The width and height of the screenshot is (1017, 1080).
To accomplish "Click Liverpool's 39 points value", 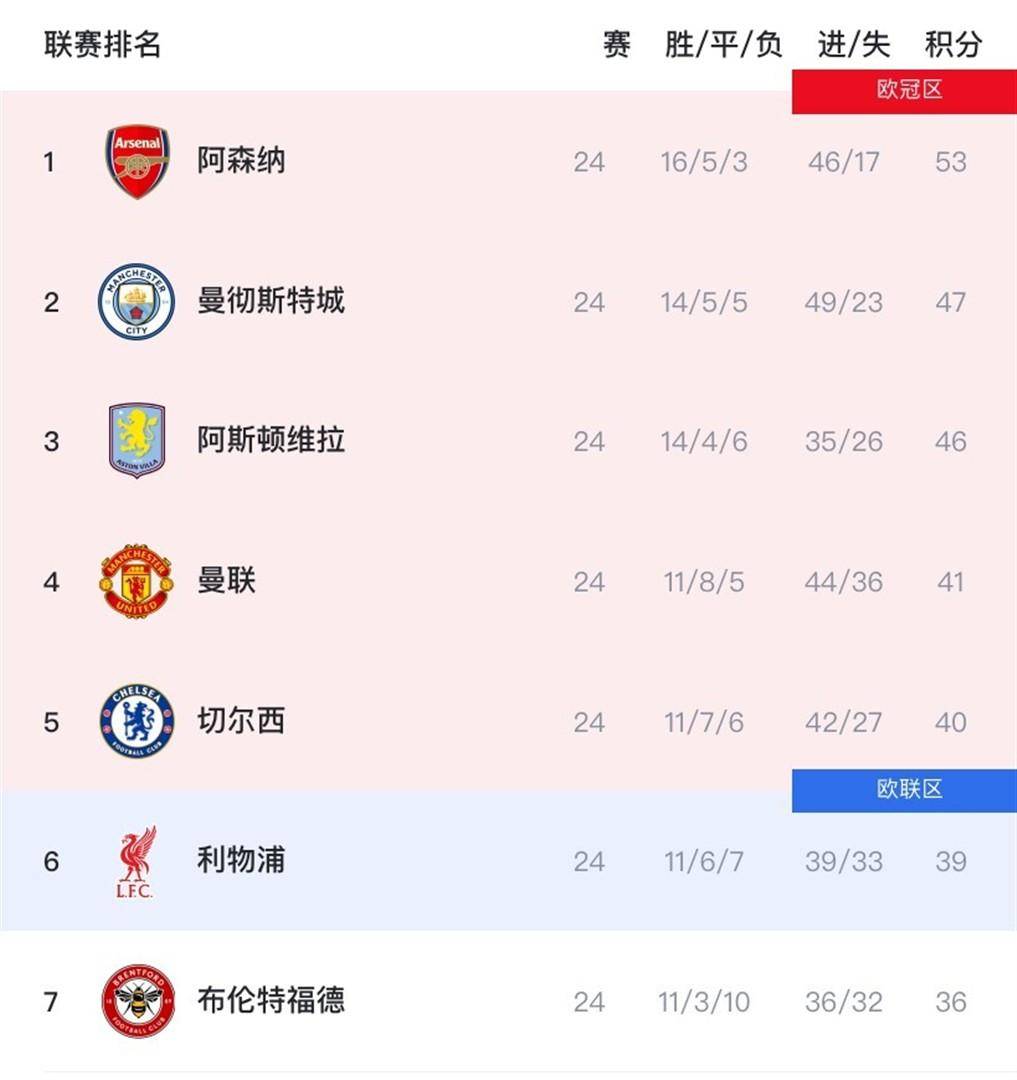I will (950, 861).
